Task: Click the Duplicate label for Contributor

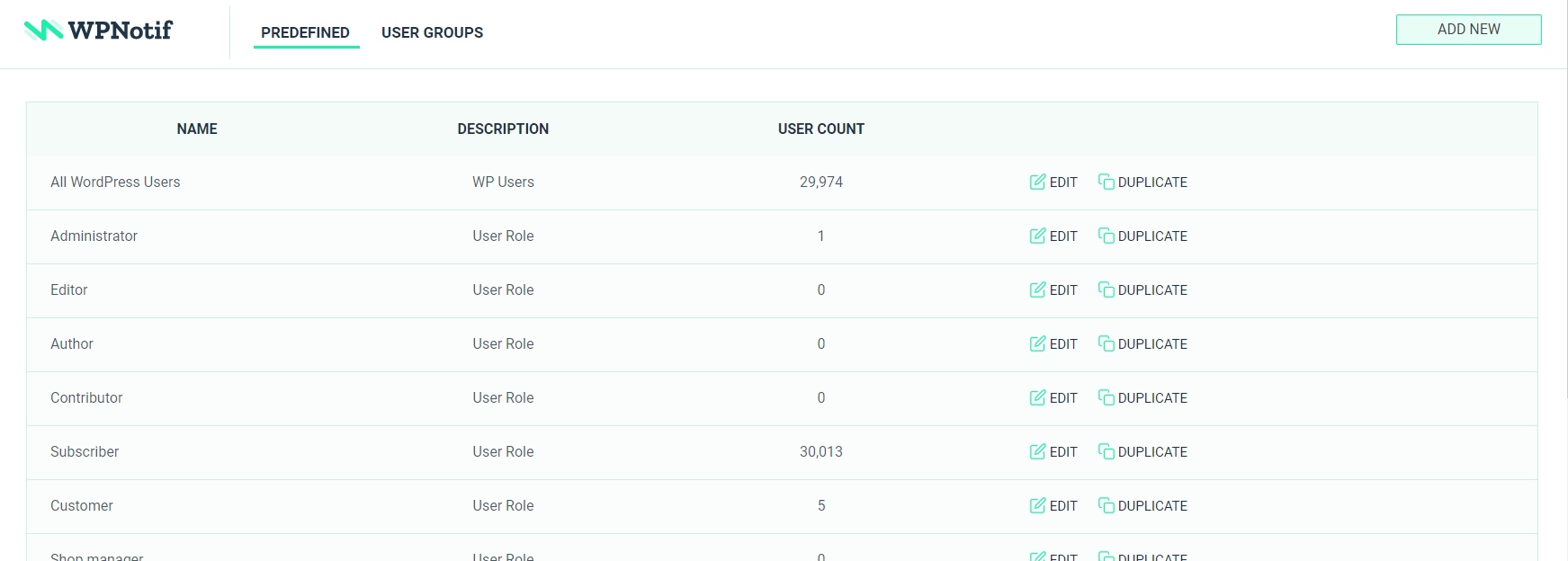Action: 1152,398
